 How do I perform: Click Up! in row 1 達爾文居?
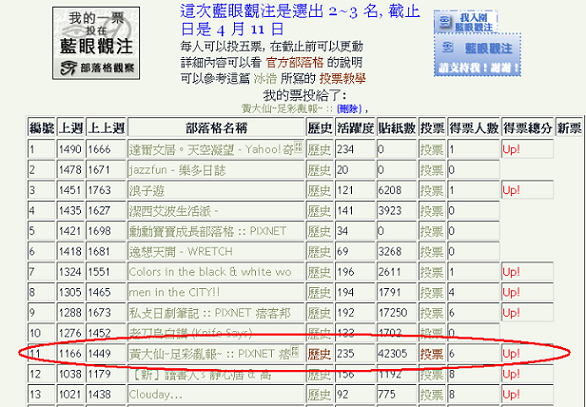pos(511,149)
